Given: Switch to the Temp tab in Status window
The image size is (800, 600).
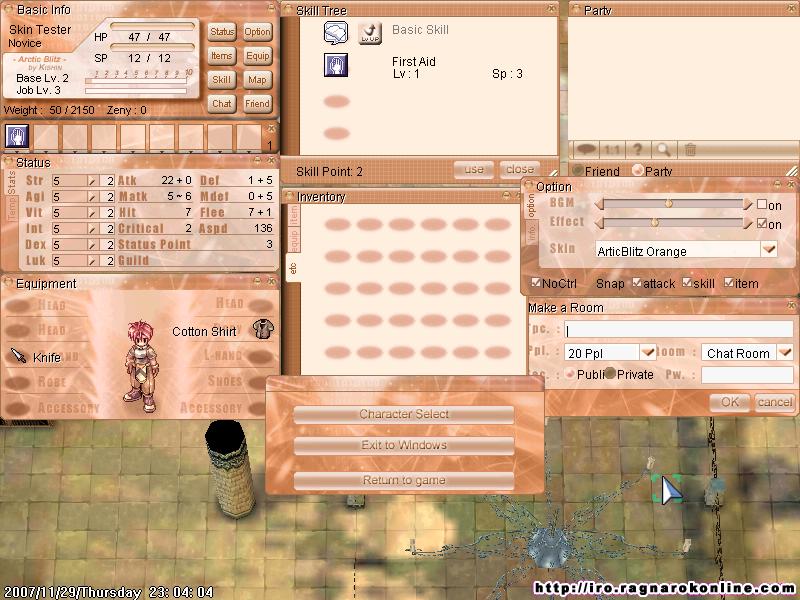Looking at the screenshot, I should point(12,208).
